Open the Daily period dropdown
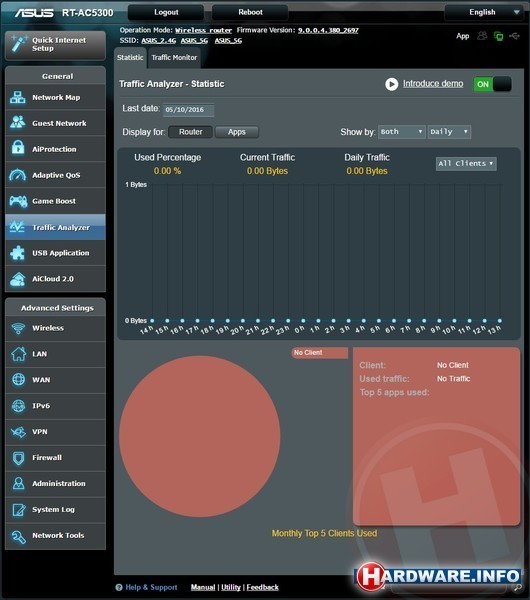 [x=449, y=132]
